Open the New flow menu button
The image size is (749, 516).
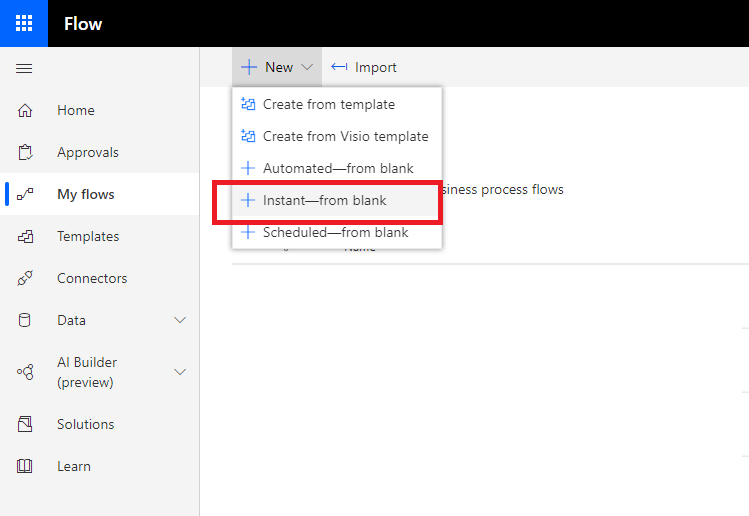[277, 67]
